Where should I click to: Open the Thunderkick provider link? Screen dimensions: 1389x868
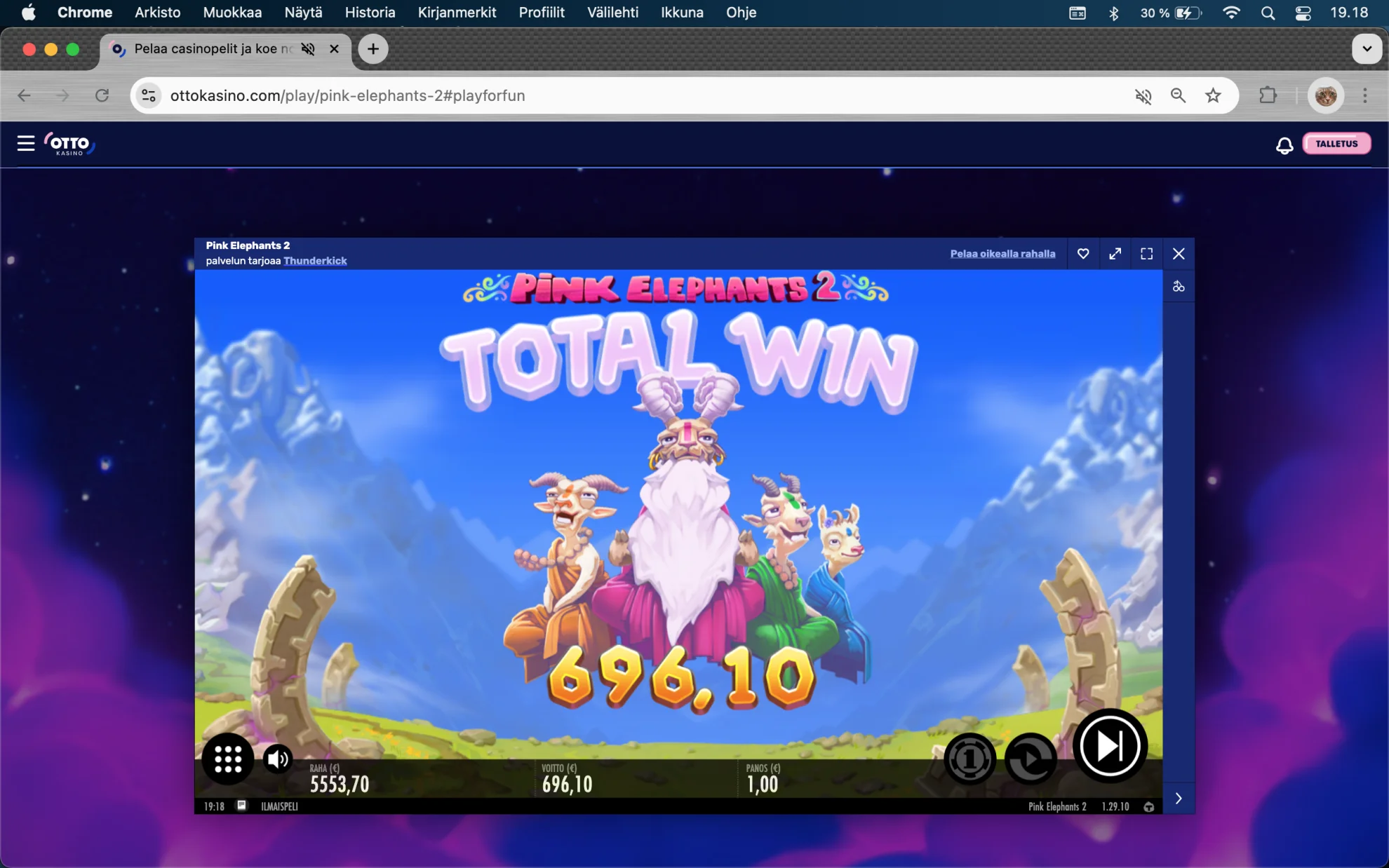click(x=315, y=261)
